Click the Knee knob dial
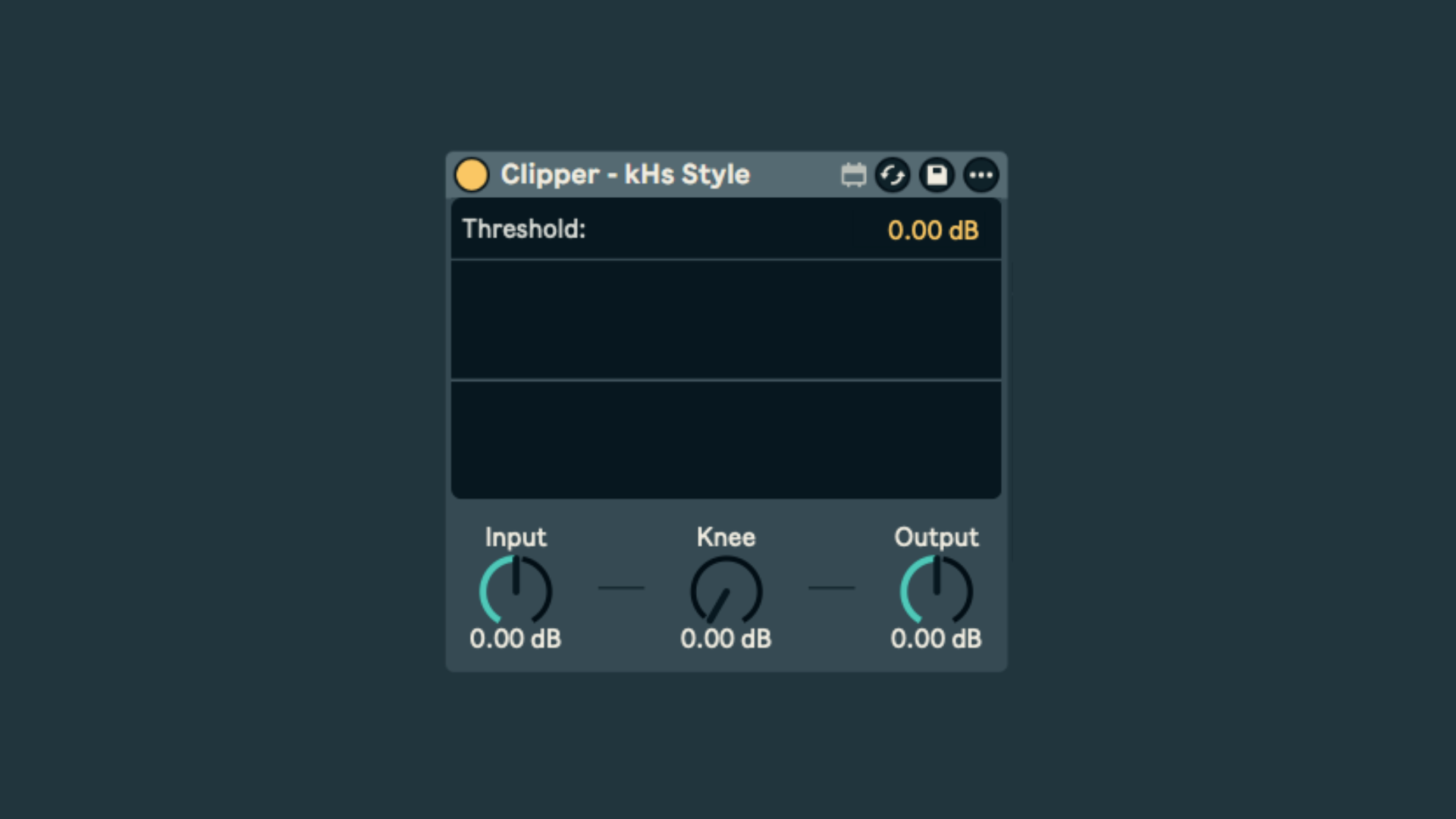Screen dimensions: 1456x819 coord(726,591)
